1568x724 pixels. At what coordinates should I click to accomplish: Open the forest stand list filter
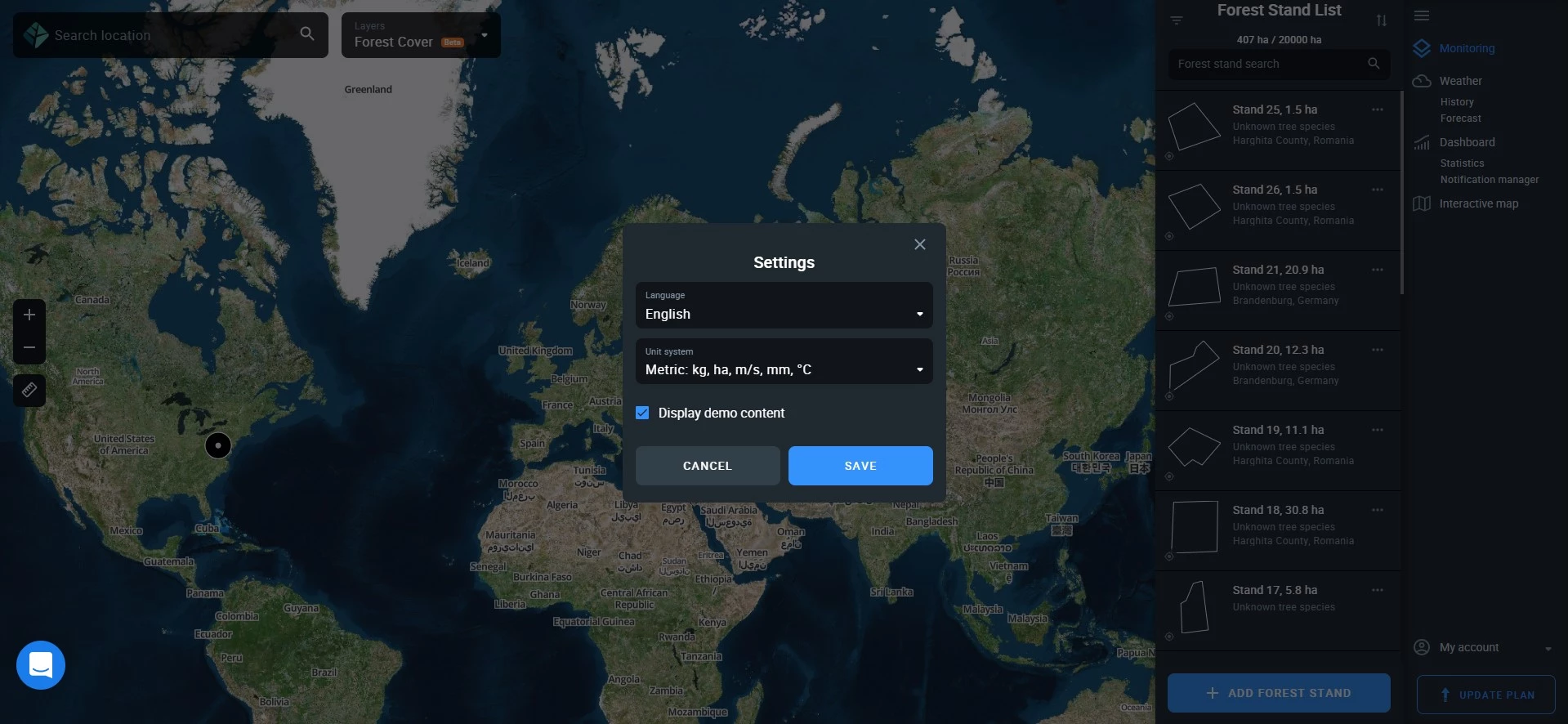click(1177, 20)
